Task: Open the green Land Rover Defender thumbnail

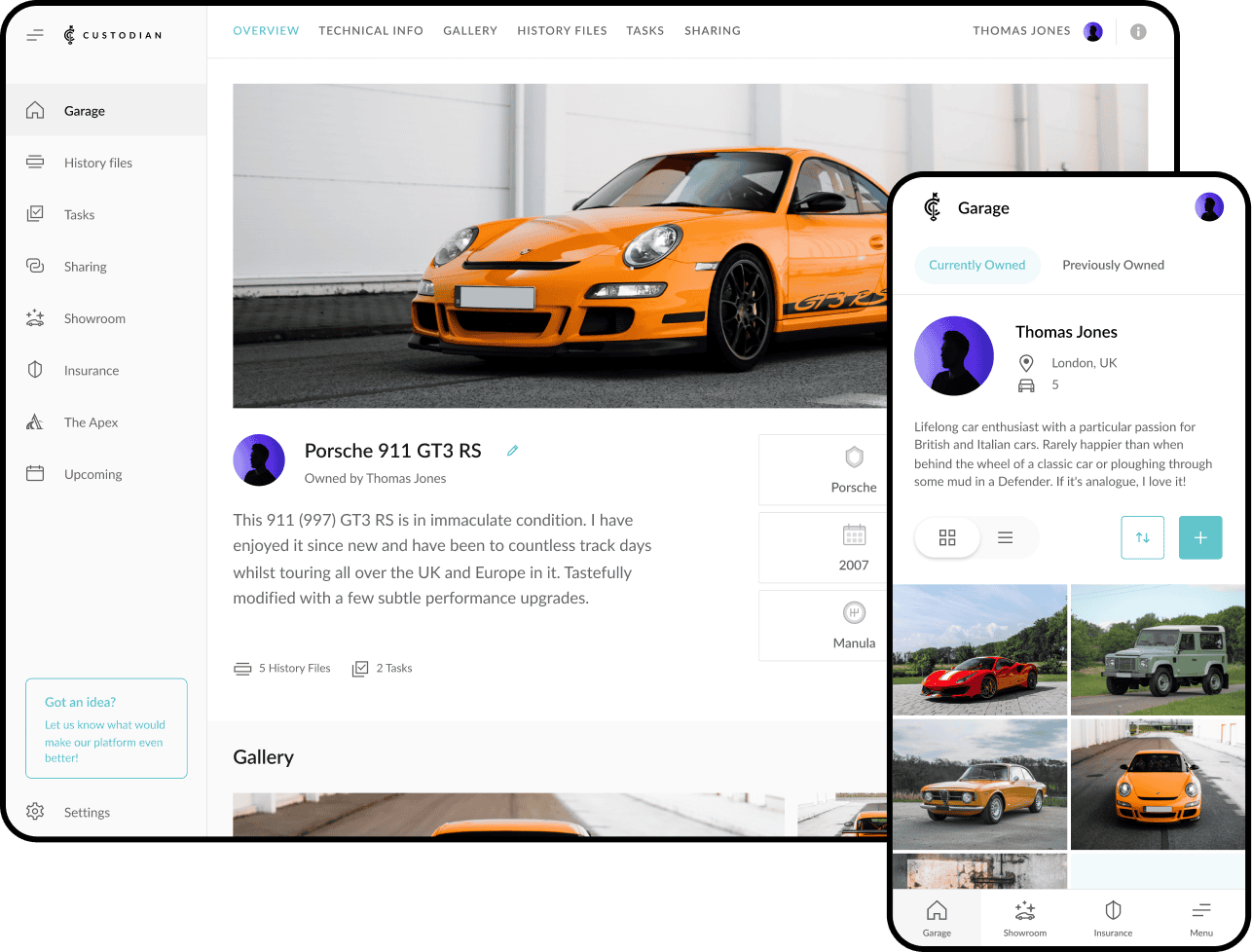Action: coord(1158,649)
